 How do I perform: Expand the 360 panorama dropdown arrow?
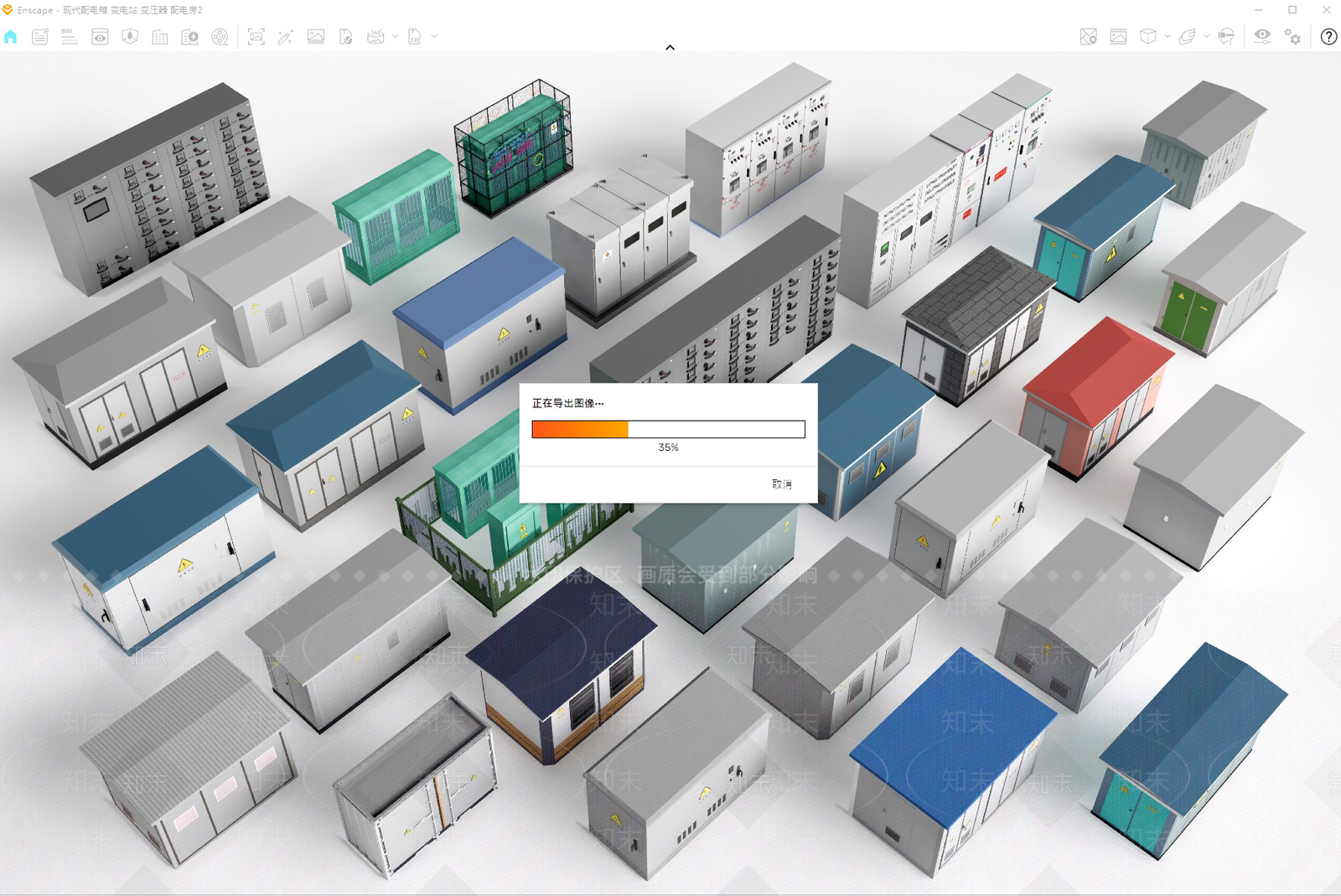[x=396, y=36]
